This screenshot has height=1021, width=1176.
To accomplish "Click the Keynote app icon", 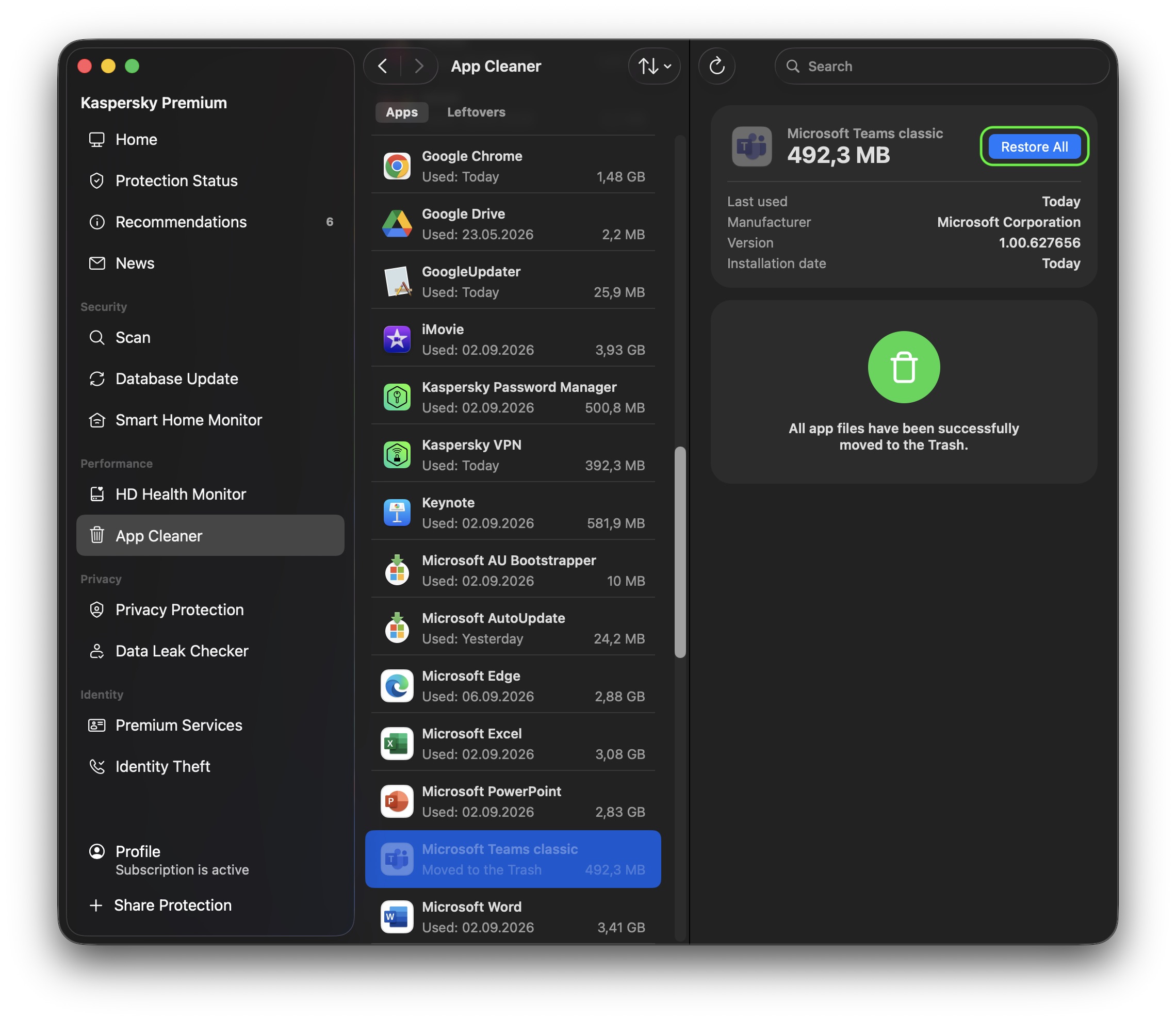I will [x=397, y=512].
